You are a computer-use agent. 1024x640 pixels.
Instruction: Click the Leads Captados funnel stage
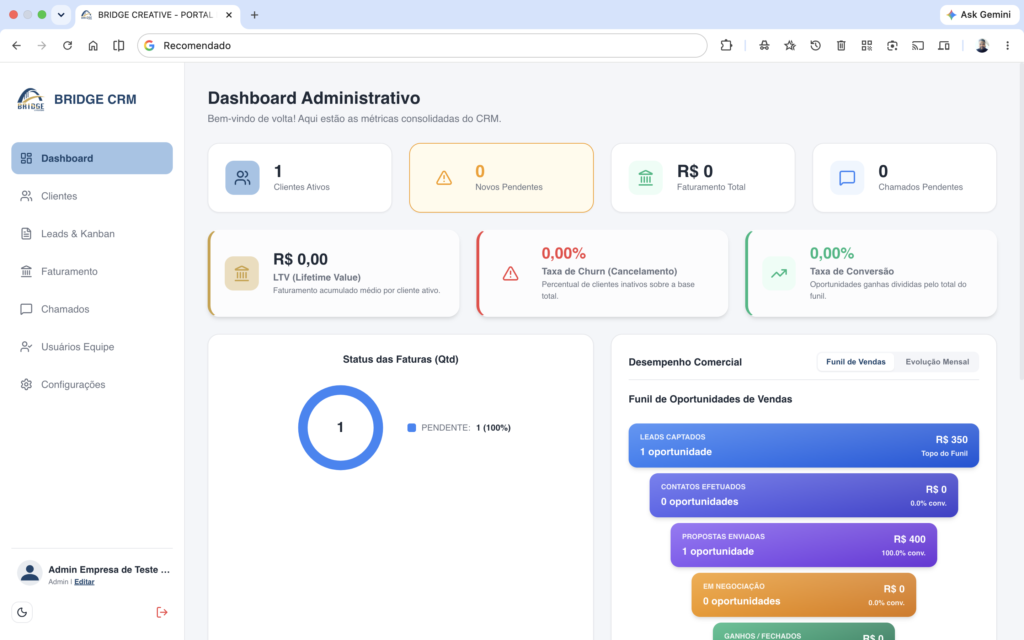click(803, 445)
